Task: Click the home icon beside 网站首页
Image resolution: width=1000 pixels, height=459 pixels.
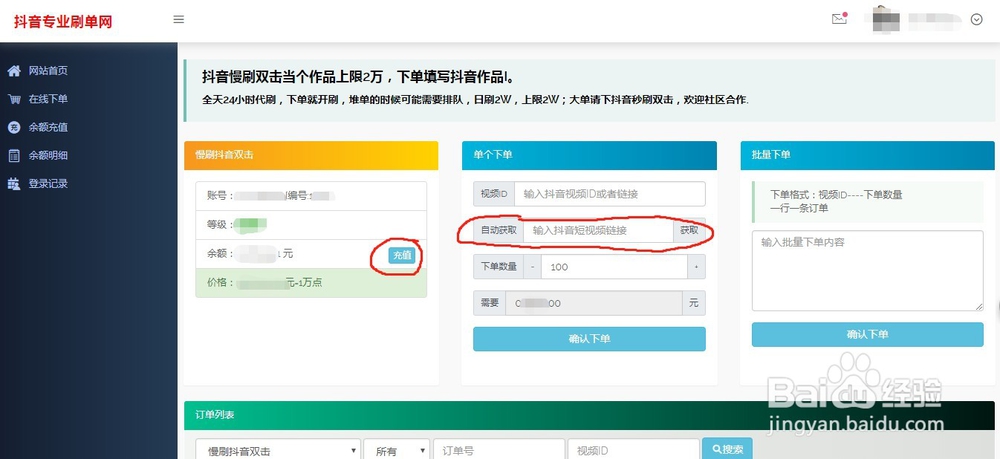Action: (13, 71)
